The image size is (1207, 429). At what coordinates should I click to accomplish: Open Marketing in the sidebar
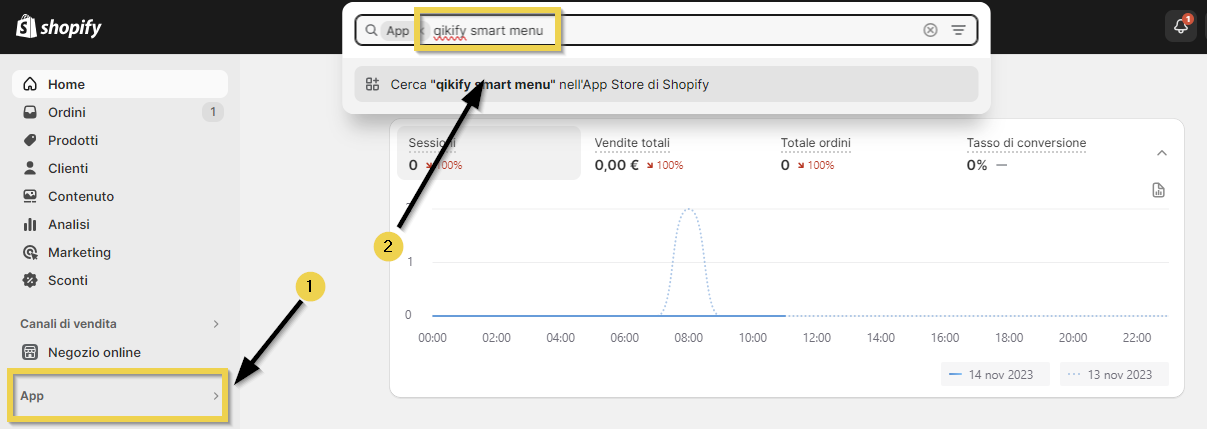click(79, 252)
